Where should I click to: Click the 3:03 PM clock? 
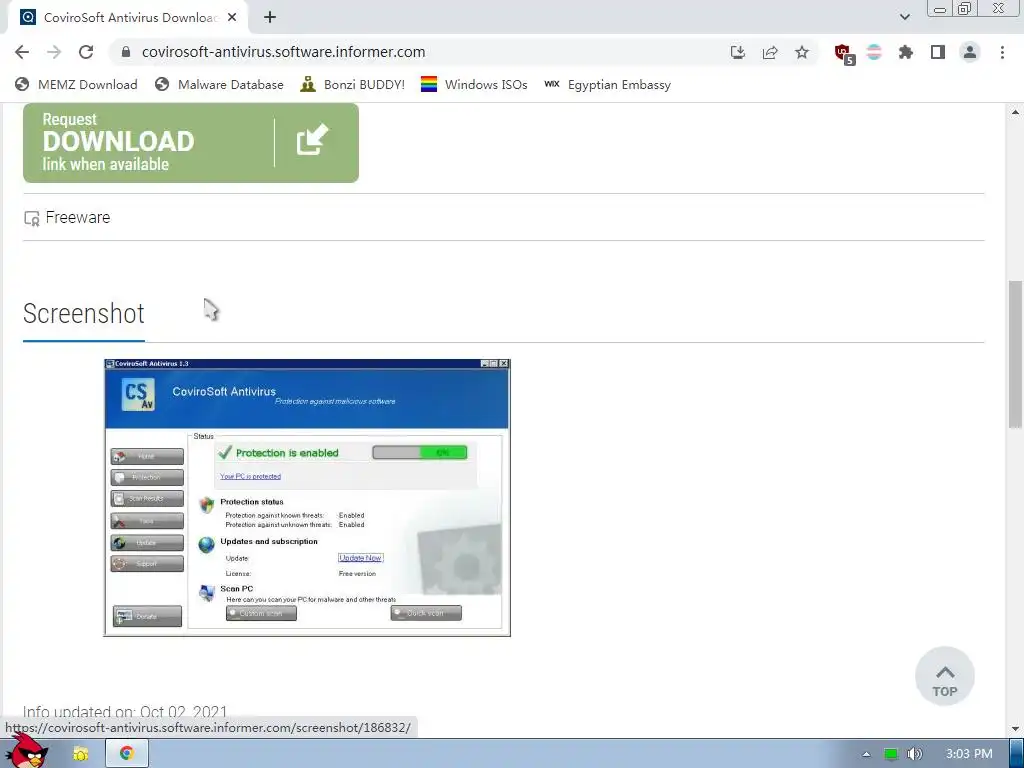coord(969,754)
